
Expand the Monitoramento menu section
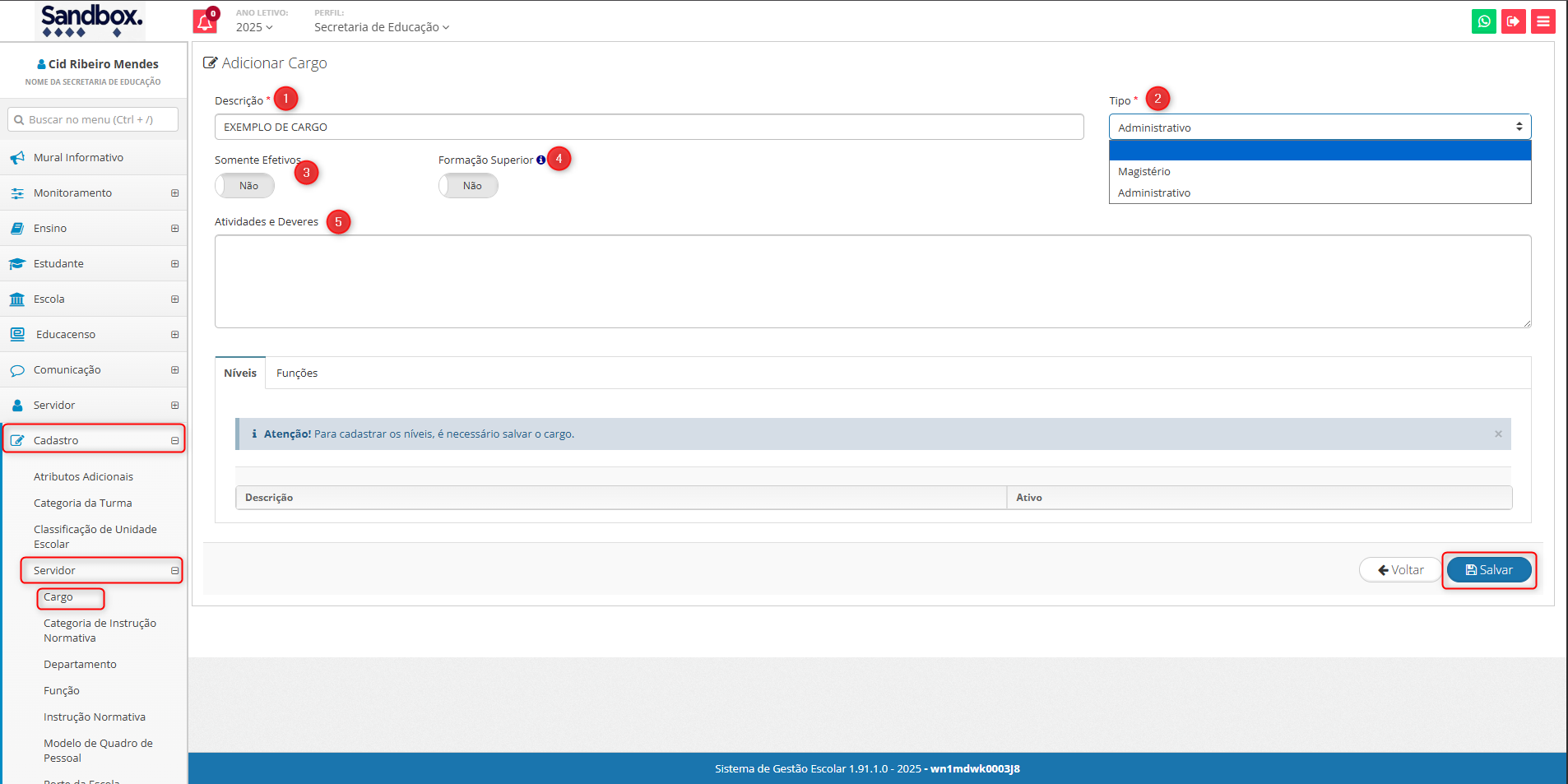[174, 193]
